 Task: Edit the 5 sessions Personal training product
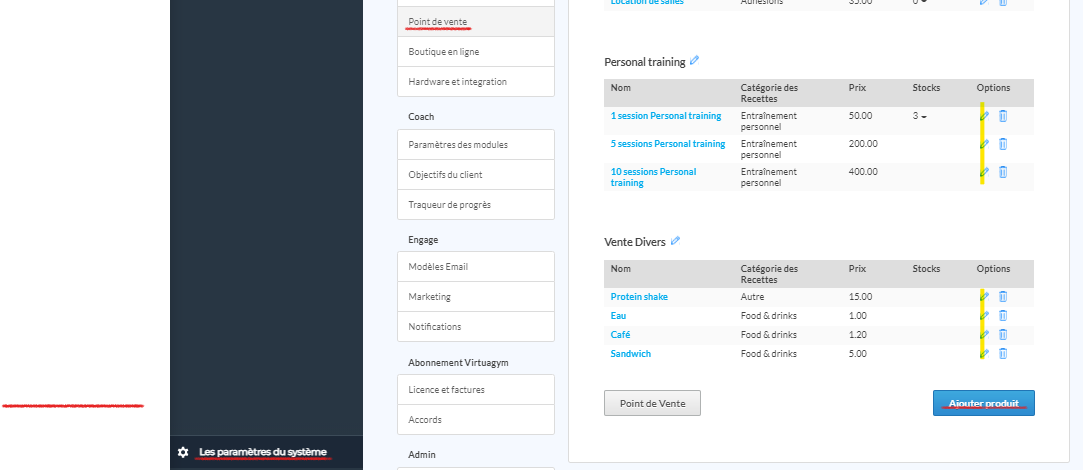985,144
